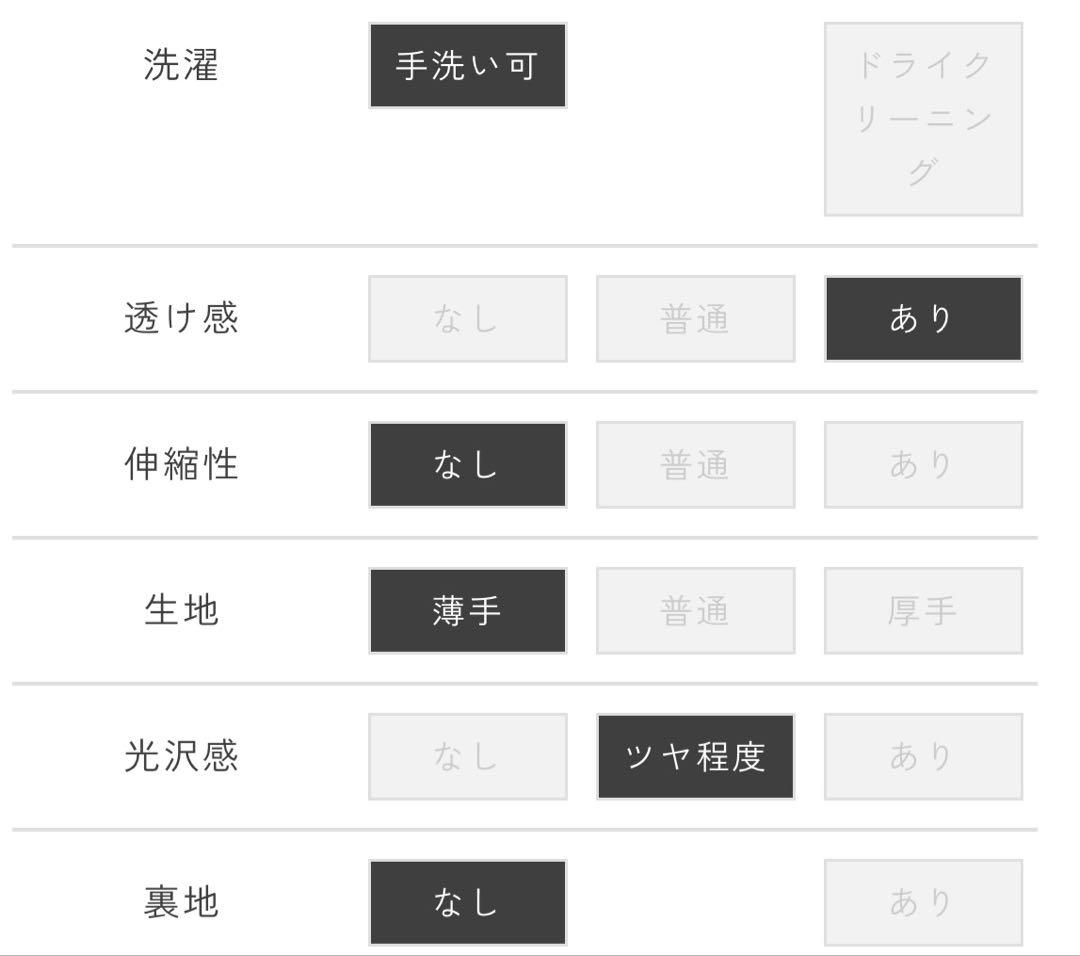Select あり for 光沢感
The width and height of the screenshot is (1080, 956).
tap(923, 757)
